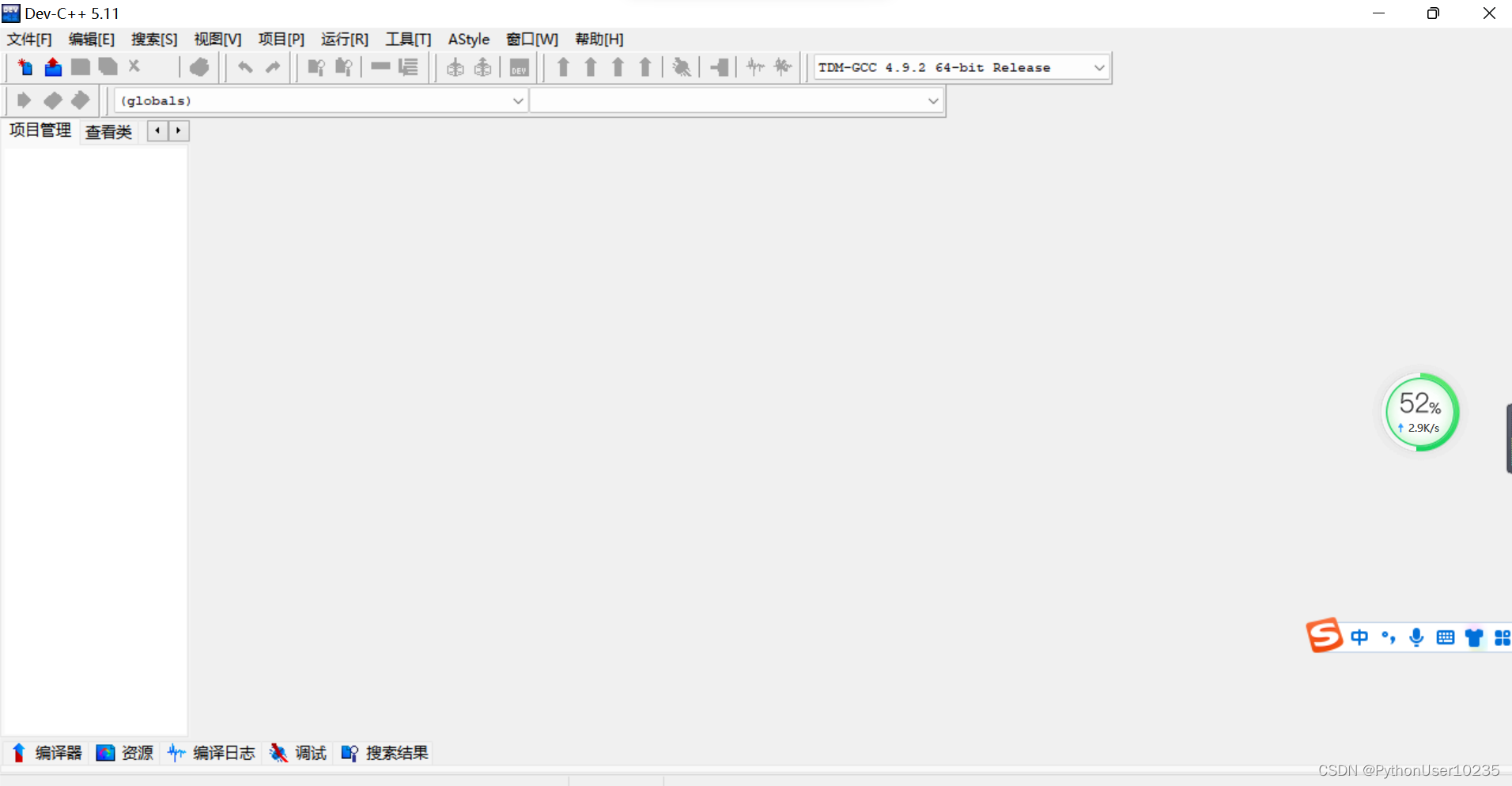Restore down the Dev-C++ window

(1433, 13)
